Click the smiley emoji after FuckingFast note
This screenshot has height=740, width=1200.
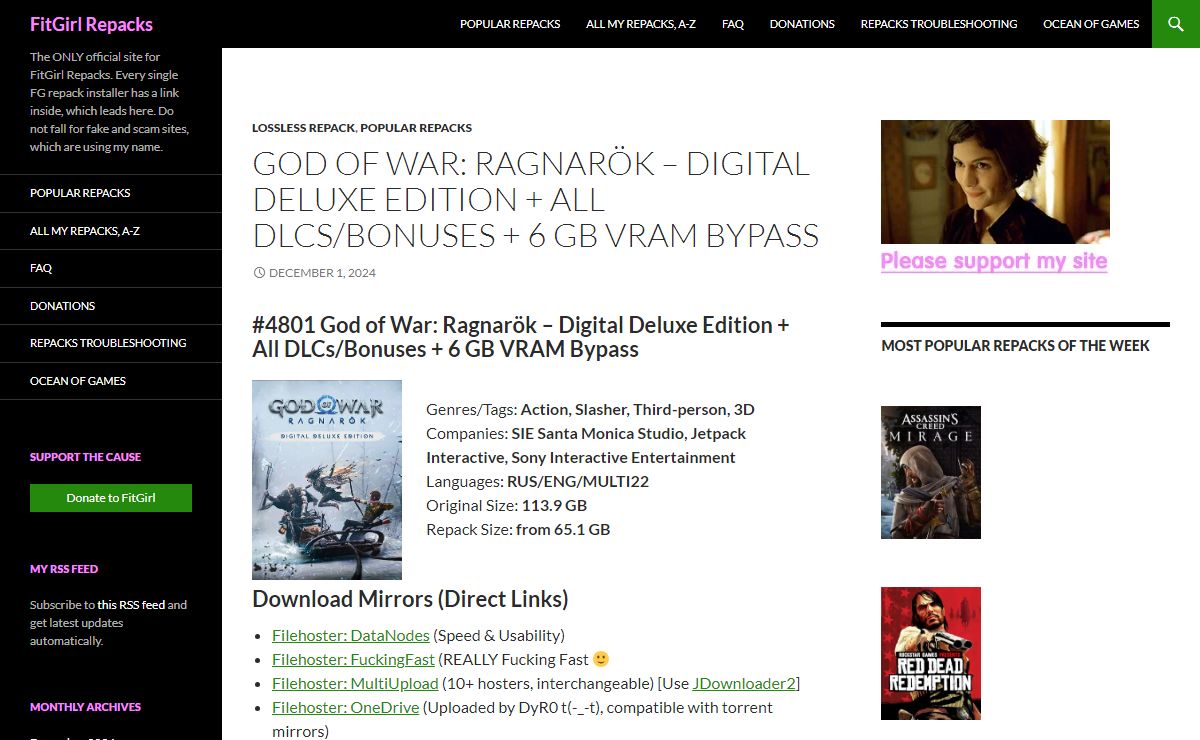pyautogui.click(x=601, y=659)
